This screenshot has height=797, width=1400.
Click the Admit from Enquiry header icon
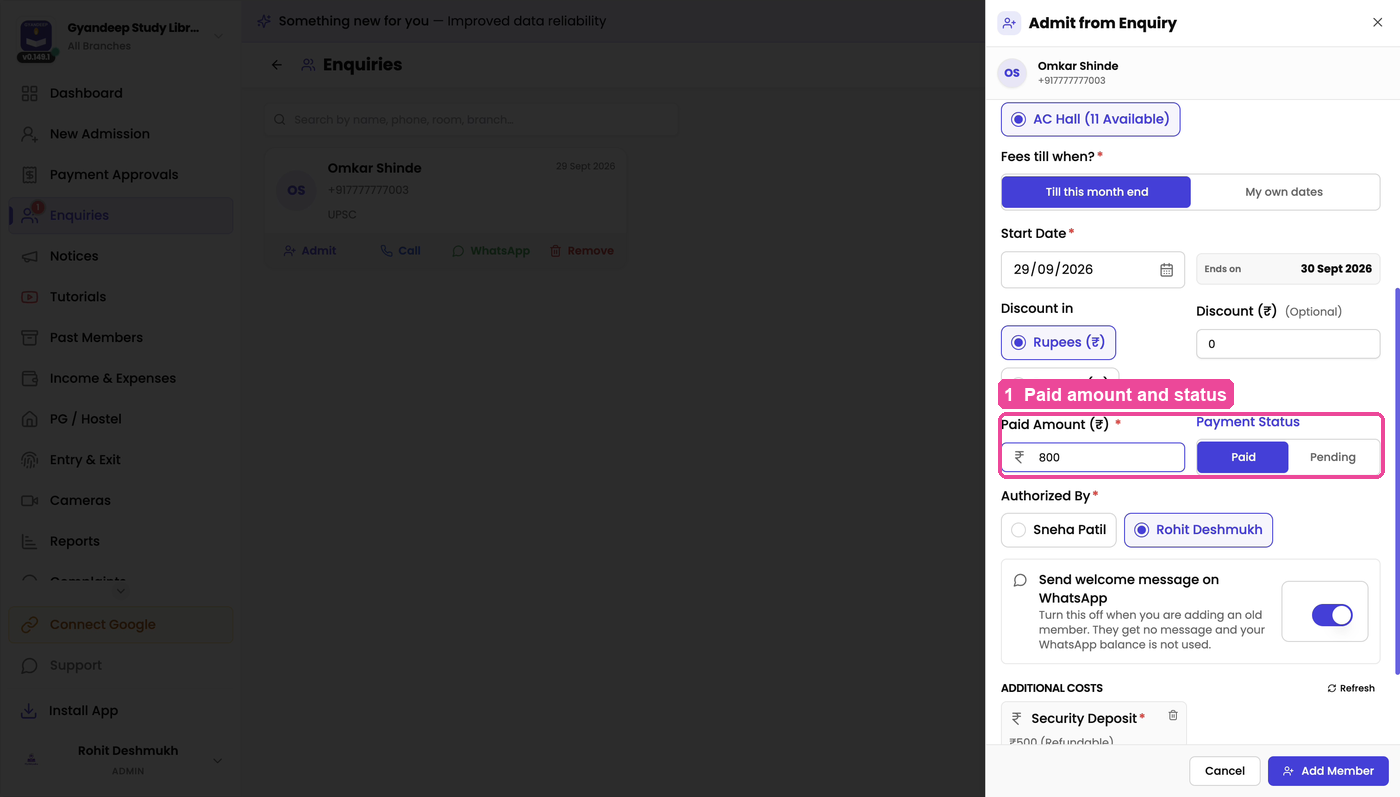pos(1009,23)
